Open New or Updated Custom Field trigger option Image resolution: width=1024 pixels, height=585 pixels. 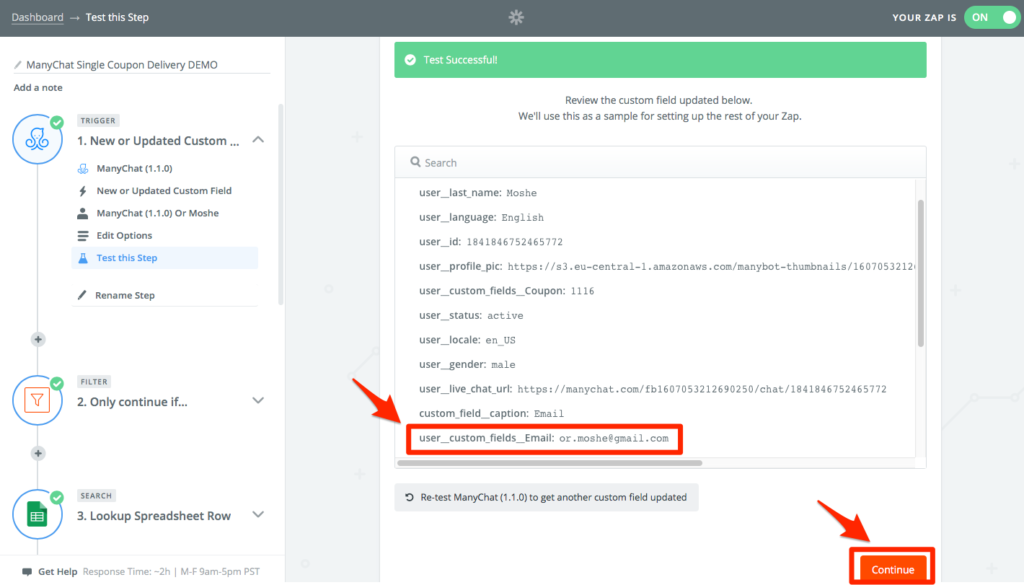point(164,191)
